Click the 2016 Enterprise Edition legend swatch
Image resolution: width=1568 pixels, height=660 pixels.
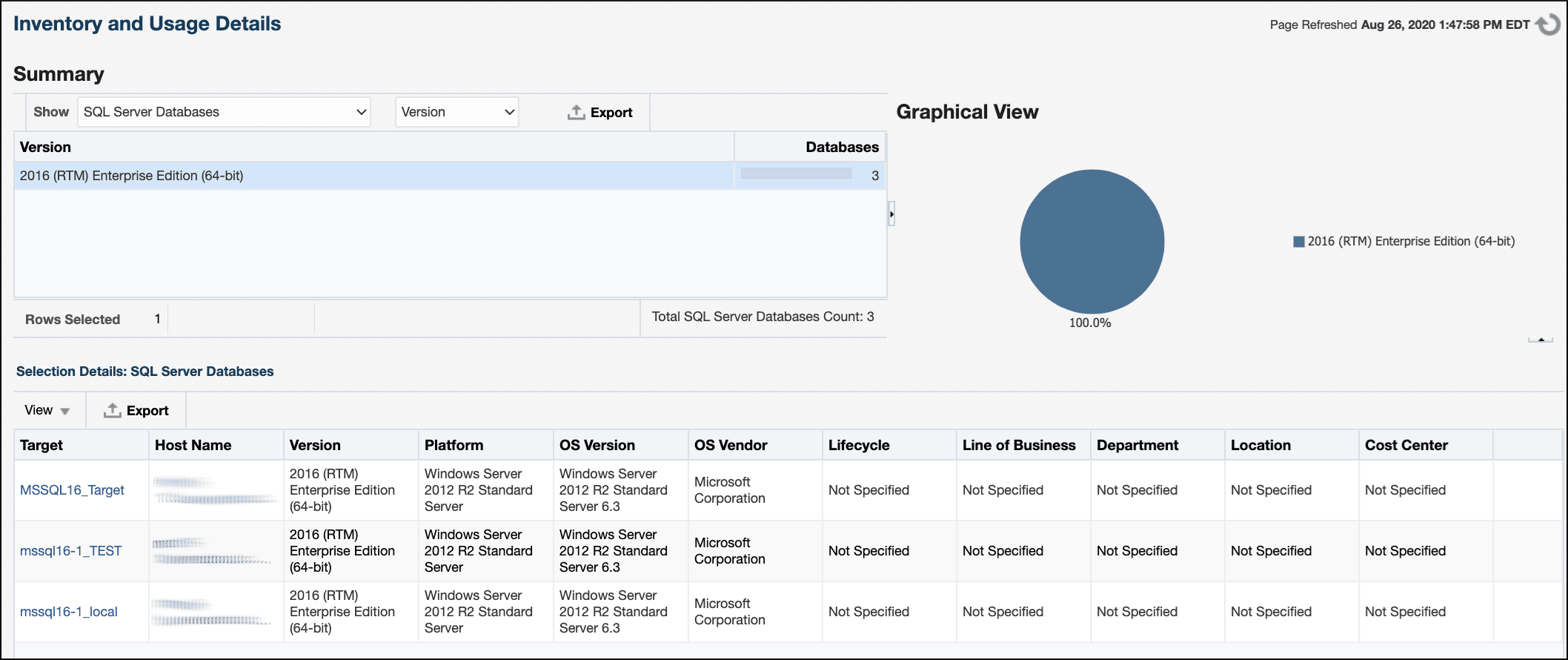click(x=1298, y=242)
